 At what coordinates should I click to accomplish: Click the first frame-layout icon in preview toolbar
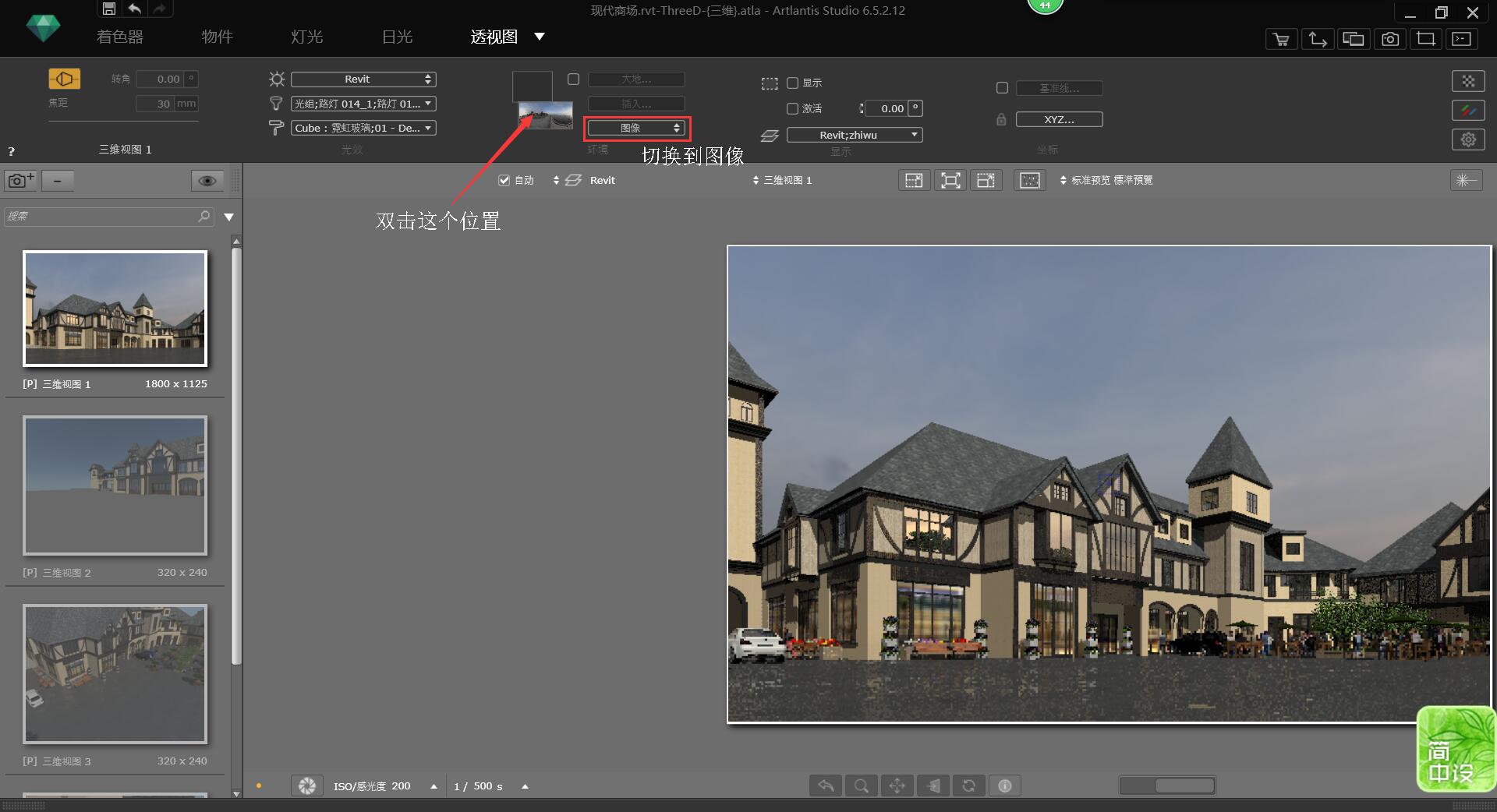point(914,181)
